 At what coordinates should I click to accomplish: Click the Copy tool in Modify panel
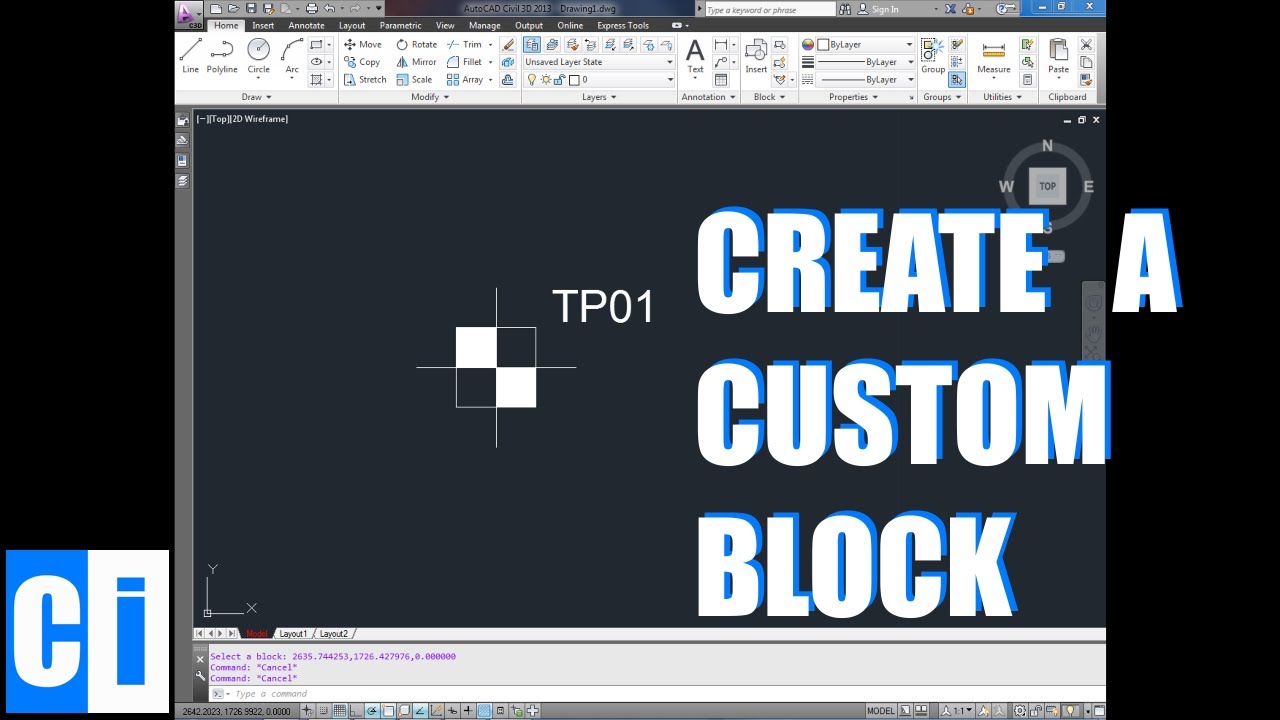[x=362, y=62]
